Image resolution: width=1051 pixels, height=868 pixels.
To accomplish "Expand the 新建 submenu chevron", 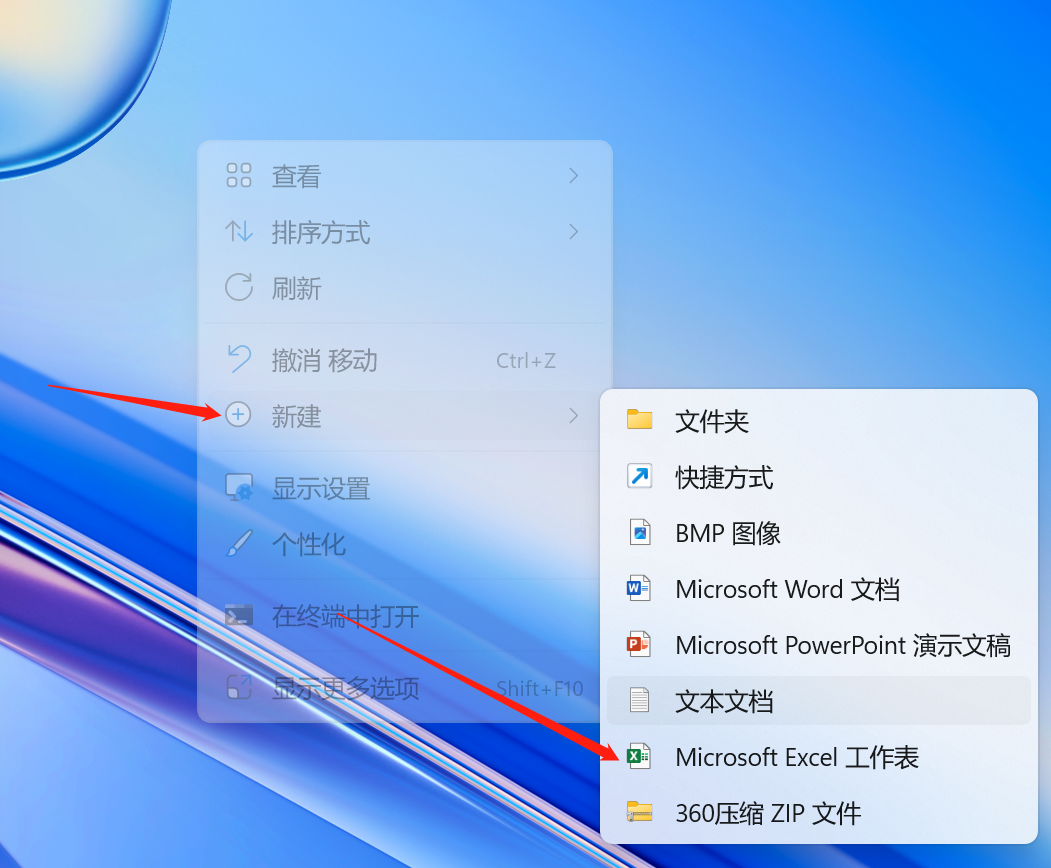I will click(x=573, y=415).
